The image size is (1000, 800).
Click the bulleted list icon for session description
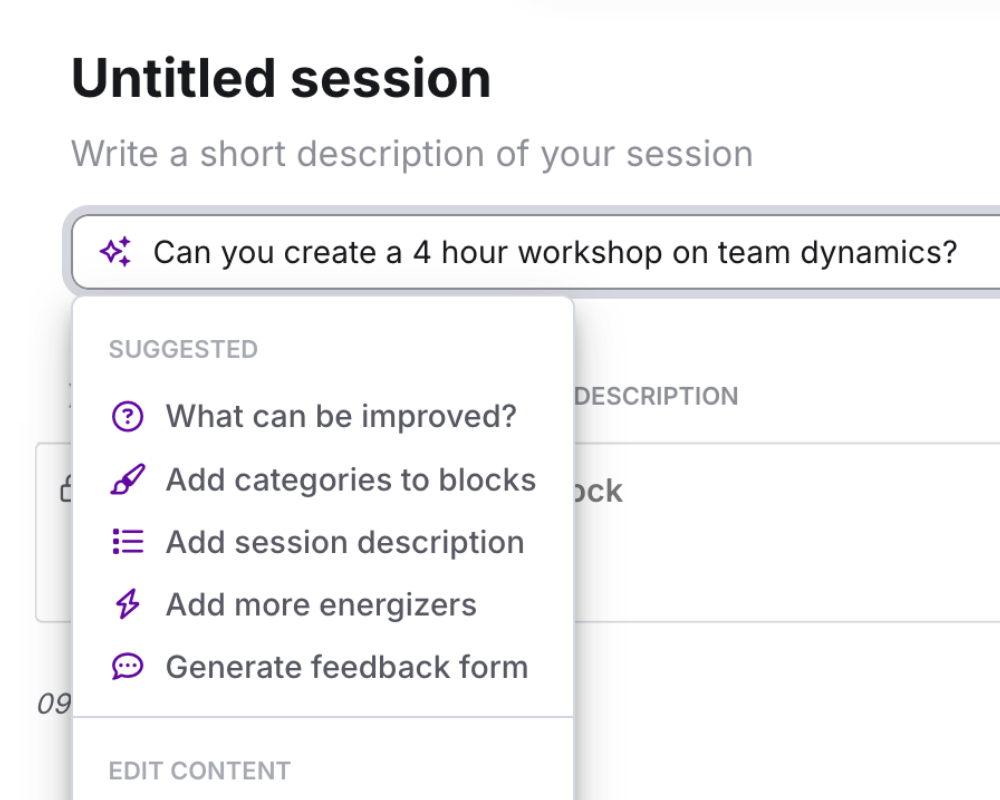128,542
